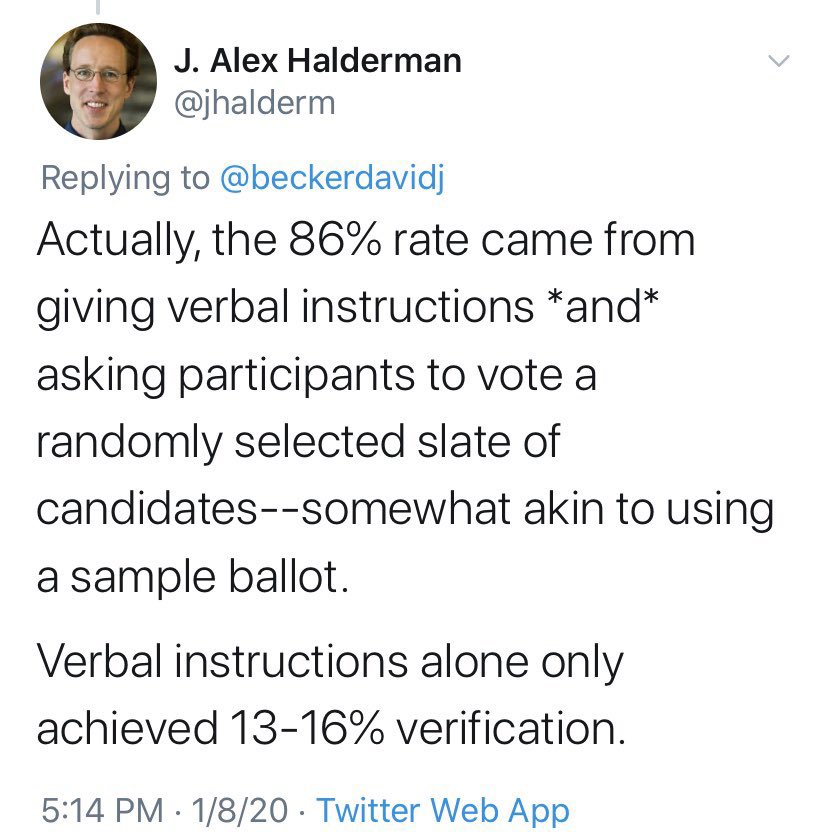Click the Twitter Web App source link

pos(443,810)
